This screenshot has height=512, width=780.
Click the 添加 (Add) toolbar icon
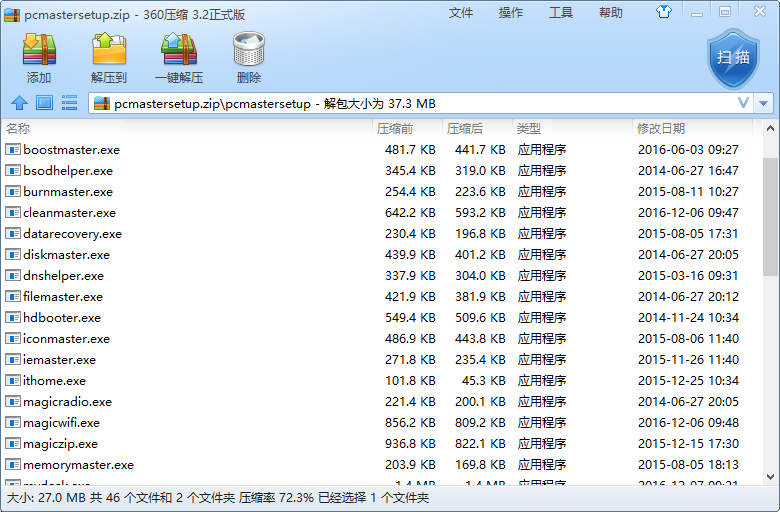pos(39,49)
